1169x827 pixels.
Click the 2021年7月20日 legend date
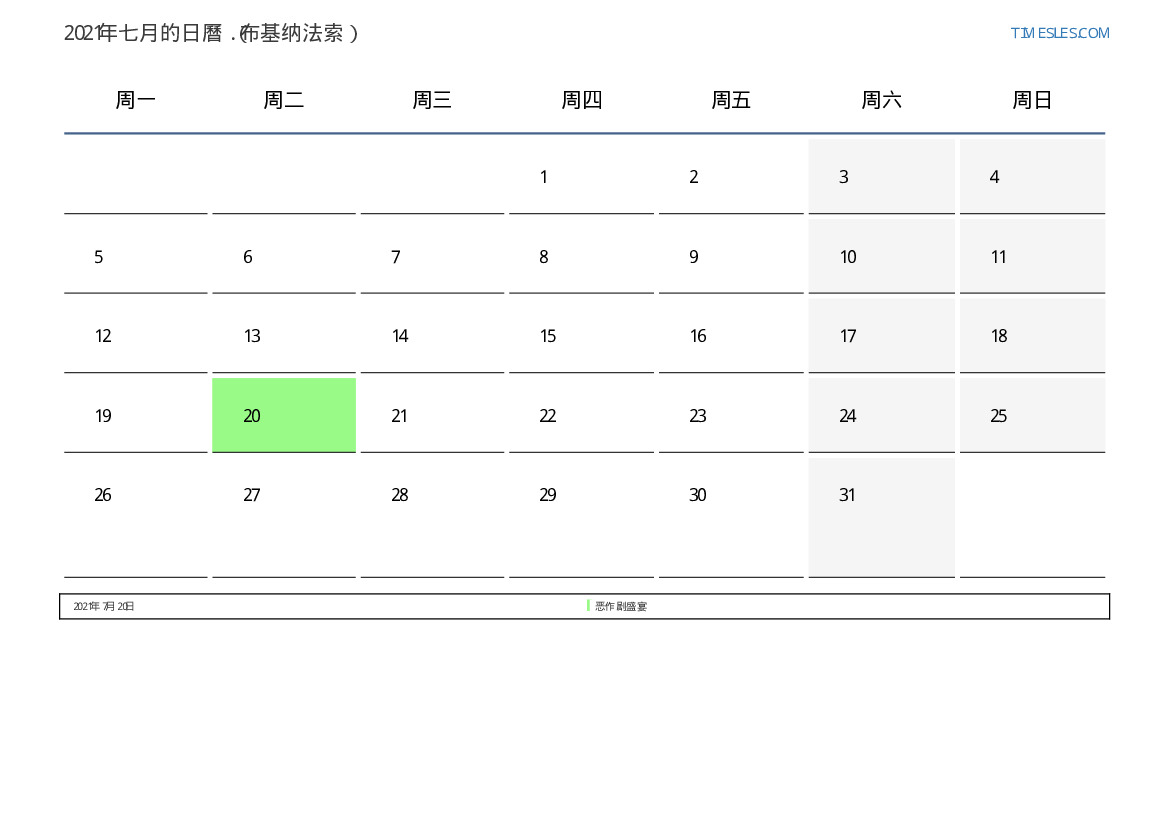[104, 606]
